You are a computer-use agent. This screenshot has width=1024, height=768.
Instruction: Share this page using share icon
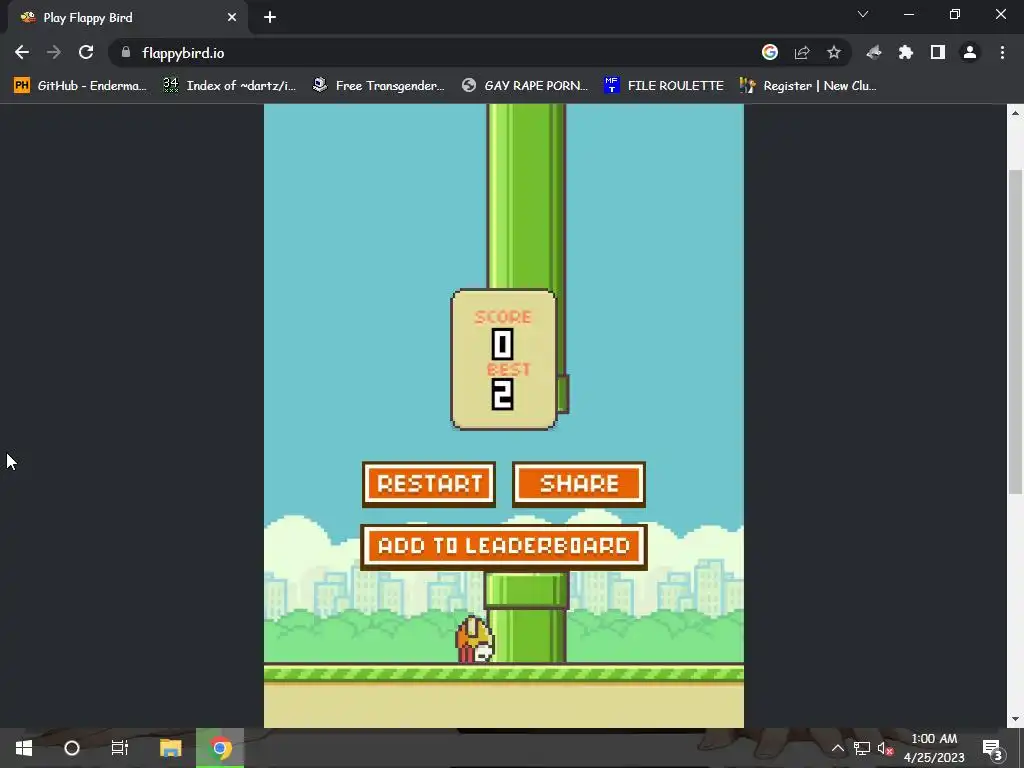[x=802, y=52]
